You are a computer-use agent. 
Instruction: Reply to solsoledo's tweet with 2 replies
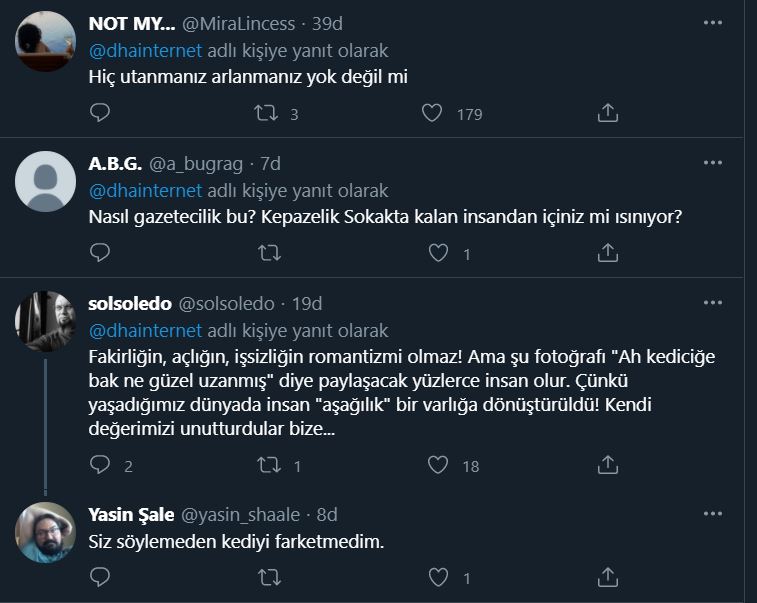click(x=99, y=465)
